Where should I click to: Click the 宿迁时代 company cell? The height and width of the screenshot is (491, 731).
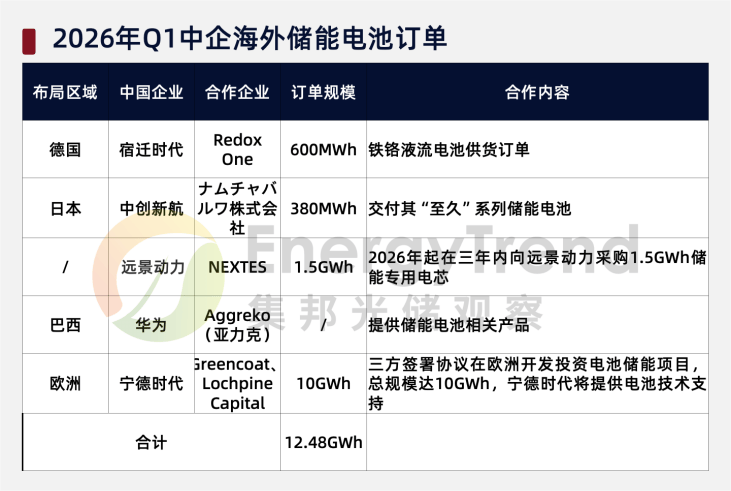click(152, 150)
